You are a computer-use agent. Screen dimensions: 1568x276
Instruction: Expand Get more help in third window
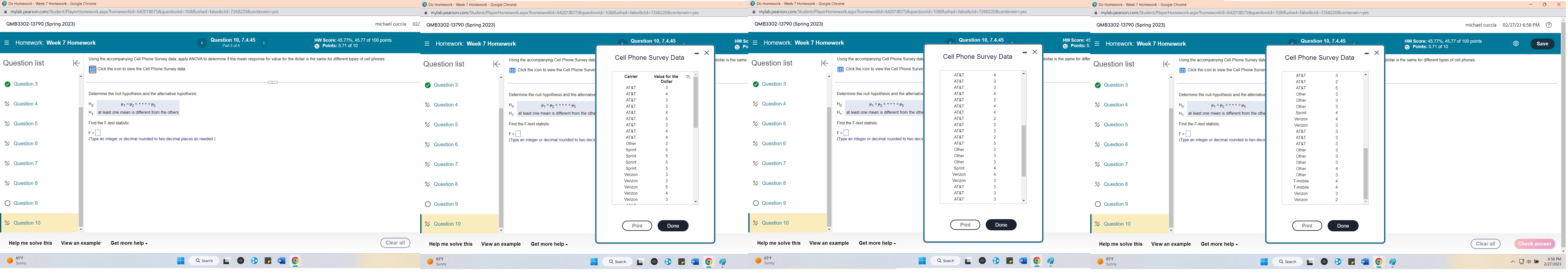click(x=877, y=243)
